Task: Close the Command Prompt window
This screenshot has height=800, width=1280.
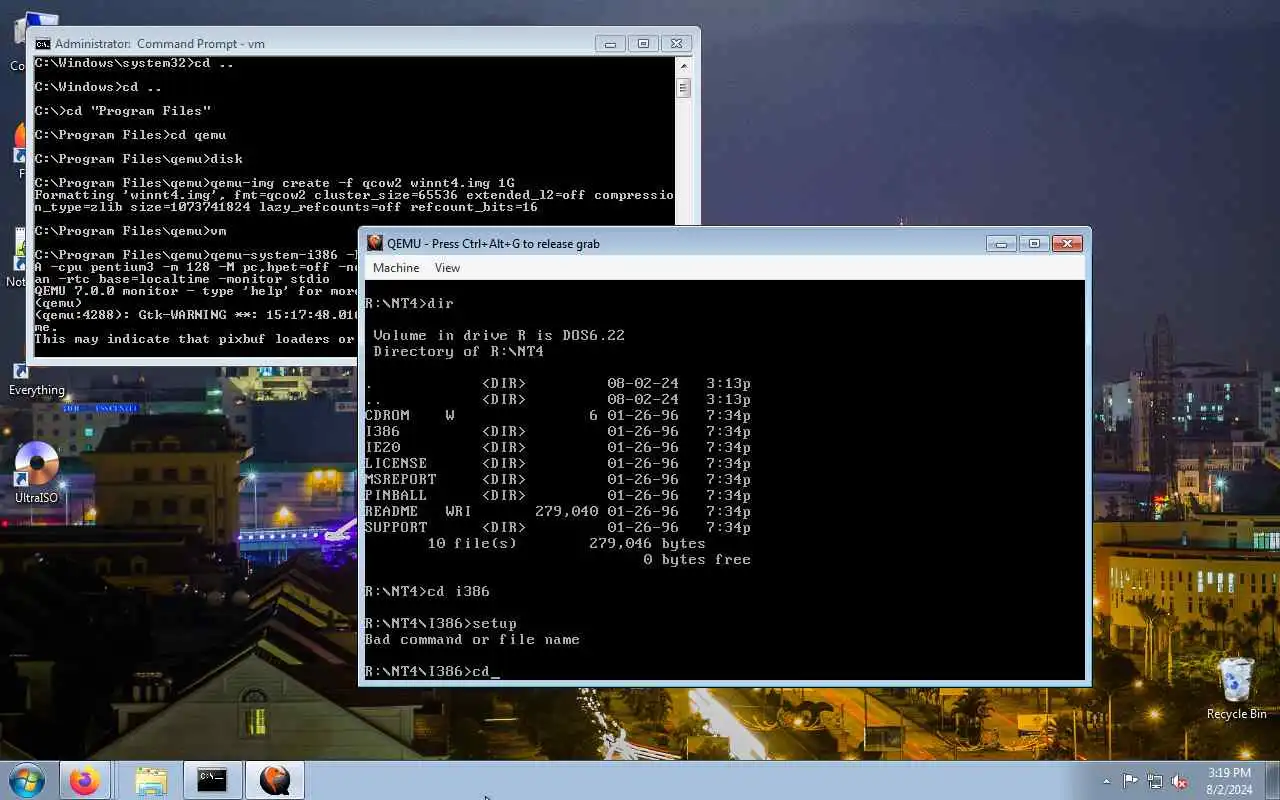Action: click(676, 43)
